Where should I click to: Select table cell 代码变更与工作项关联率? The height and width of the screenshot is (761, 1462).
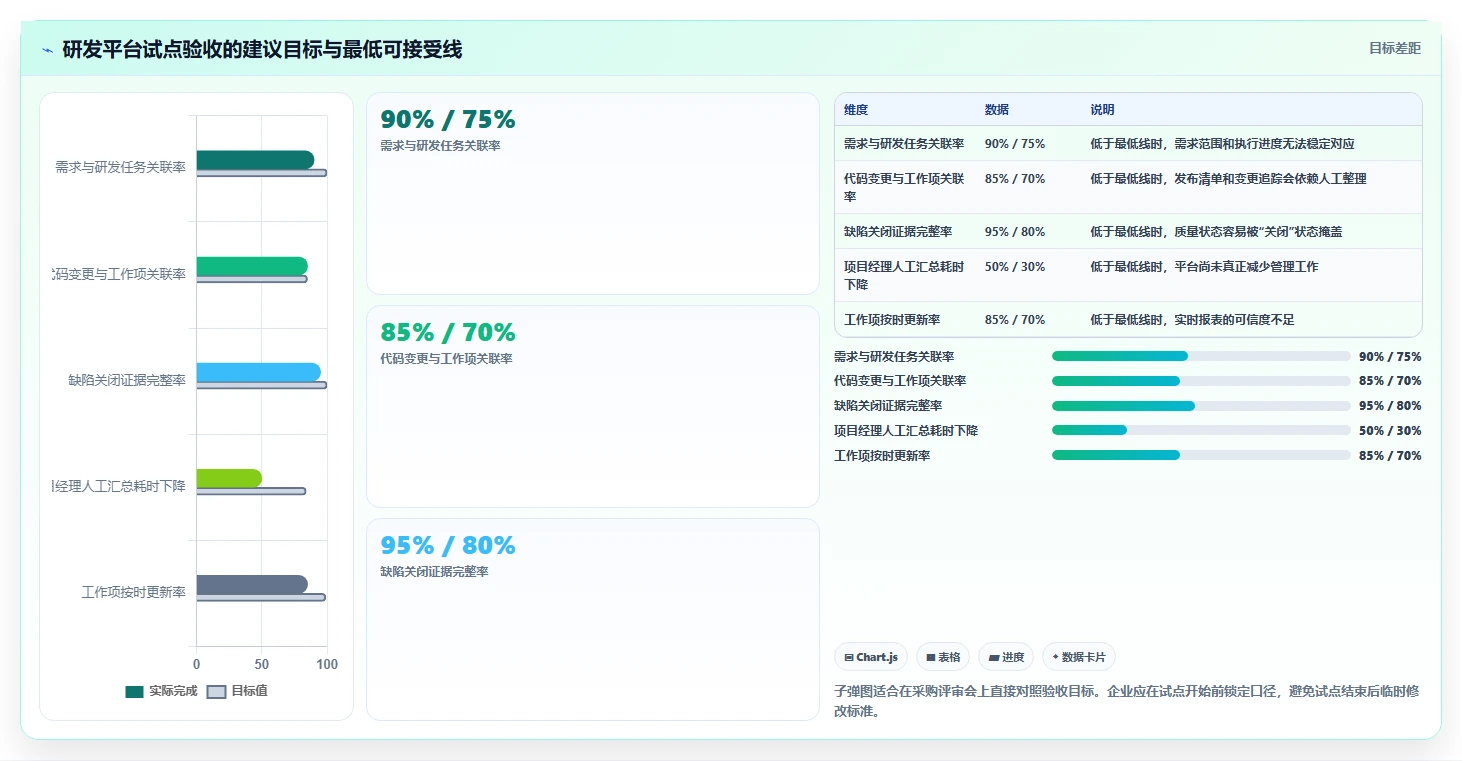click(x=904, y=187)
